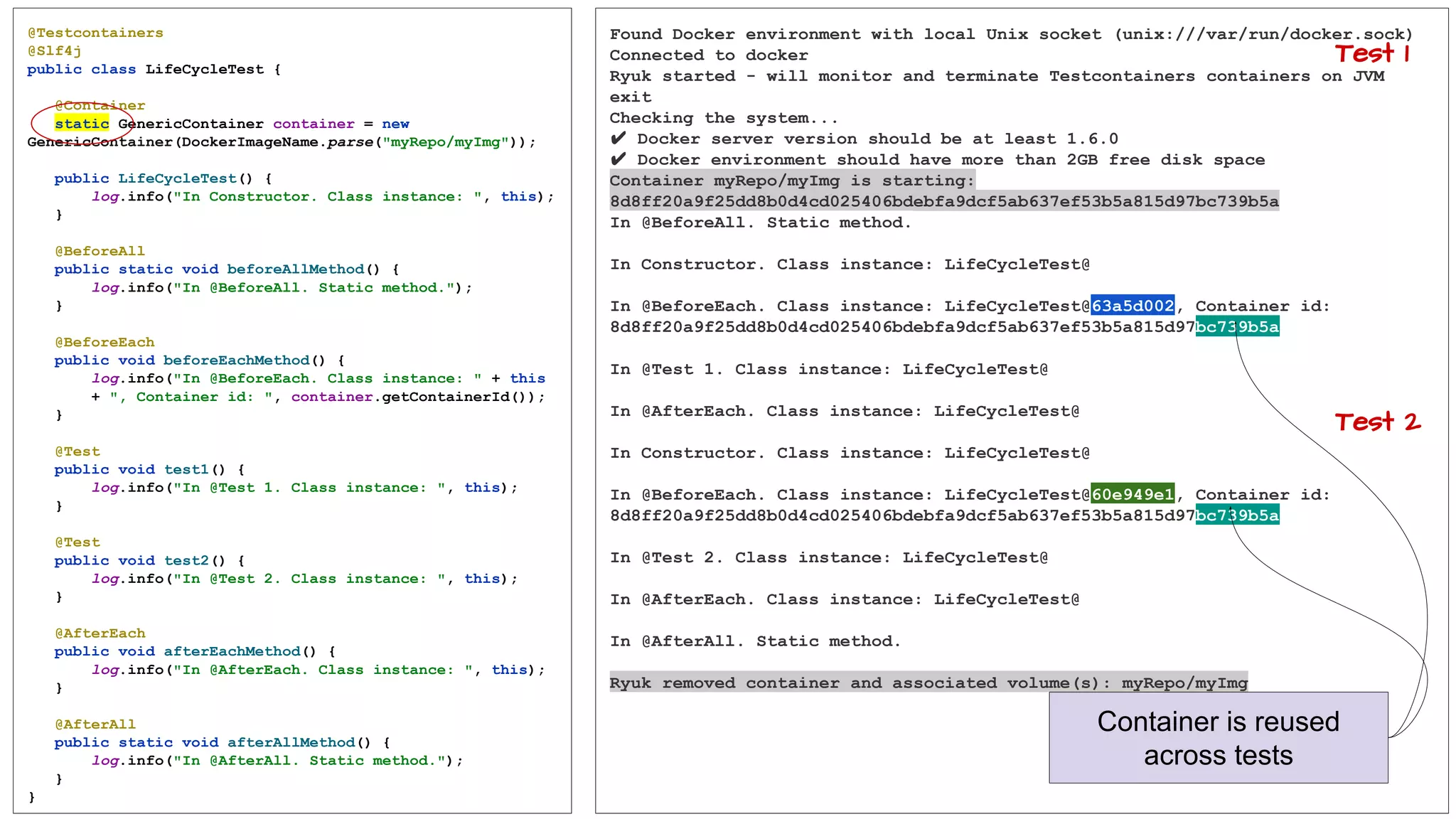
Task: Click 'Ryuk removed container' log line
Action: (928, 682)
